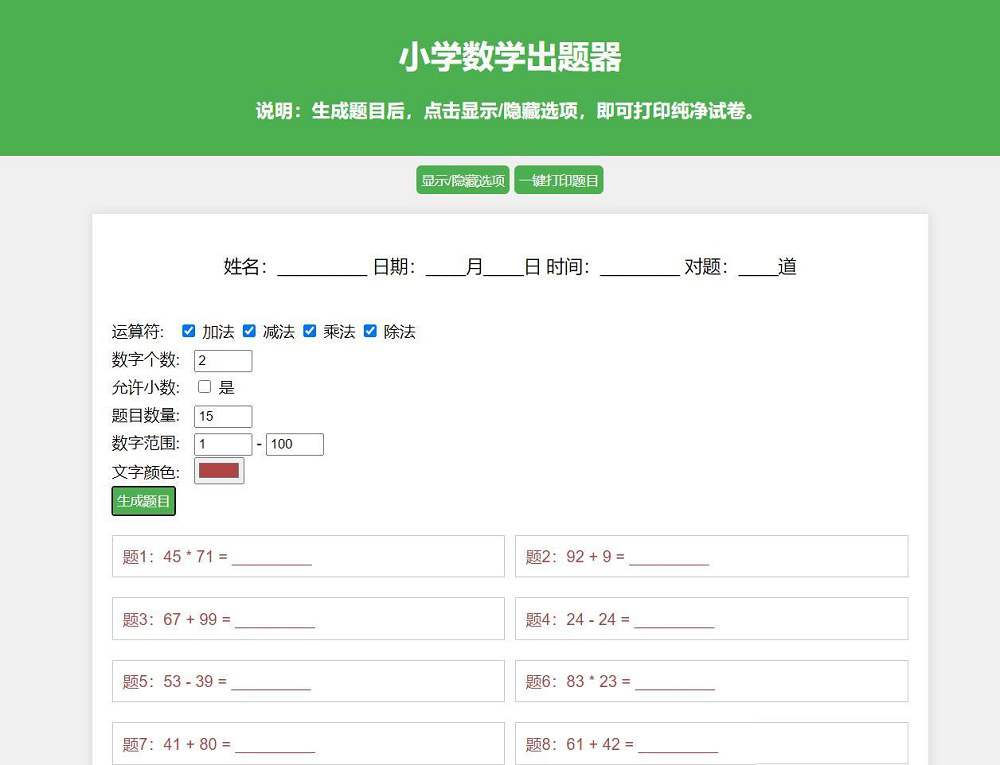Toggle off the 乘法 (multiplication) checkbox
This screenshot has height=765, width=1000.
[310, 330]
